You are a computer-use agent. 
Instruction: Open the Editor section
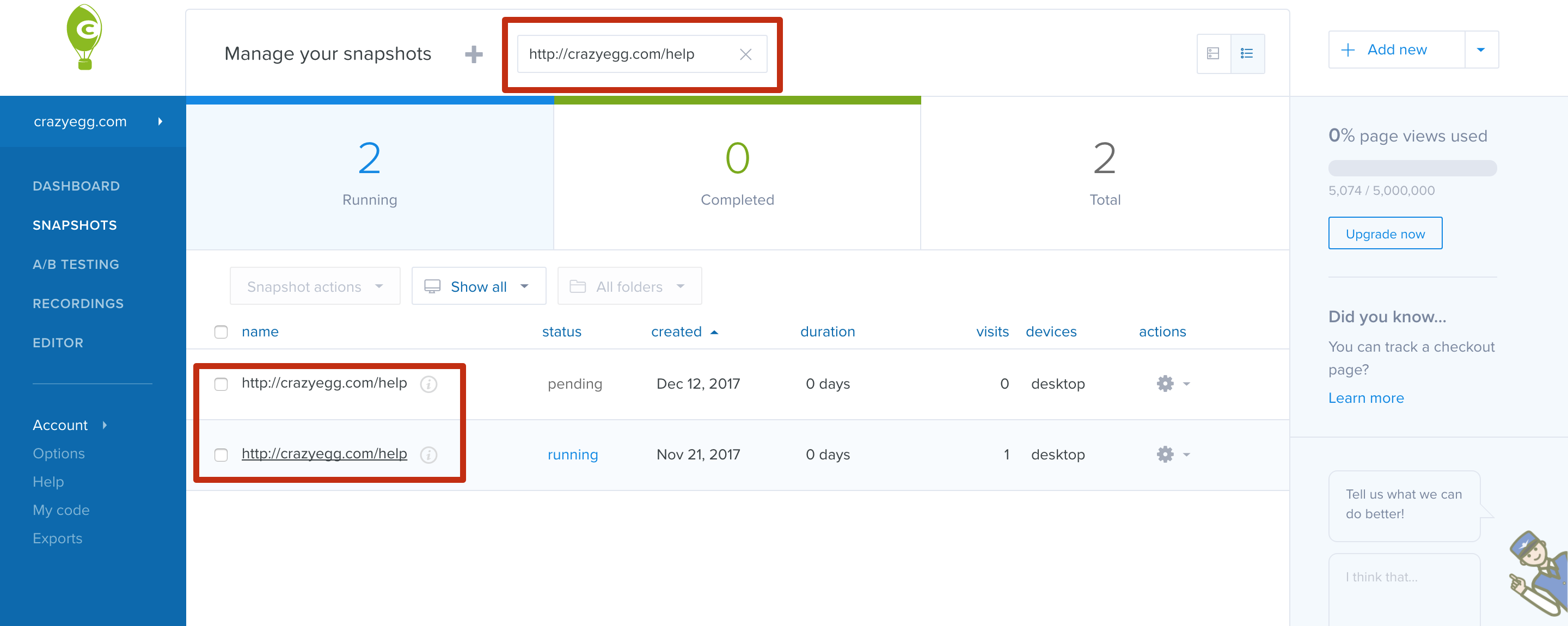(58, 343)
